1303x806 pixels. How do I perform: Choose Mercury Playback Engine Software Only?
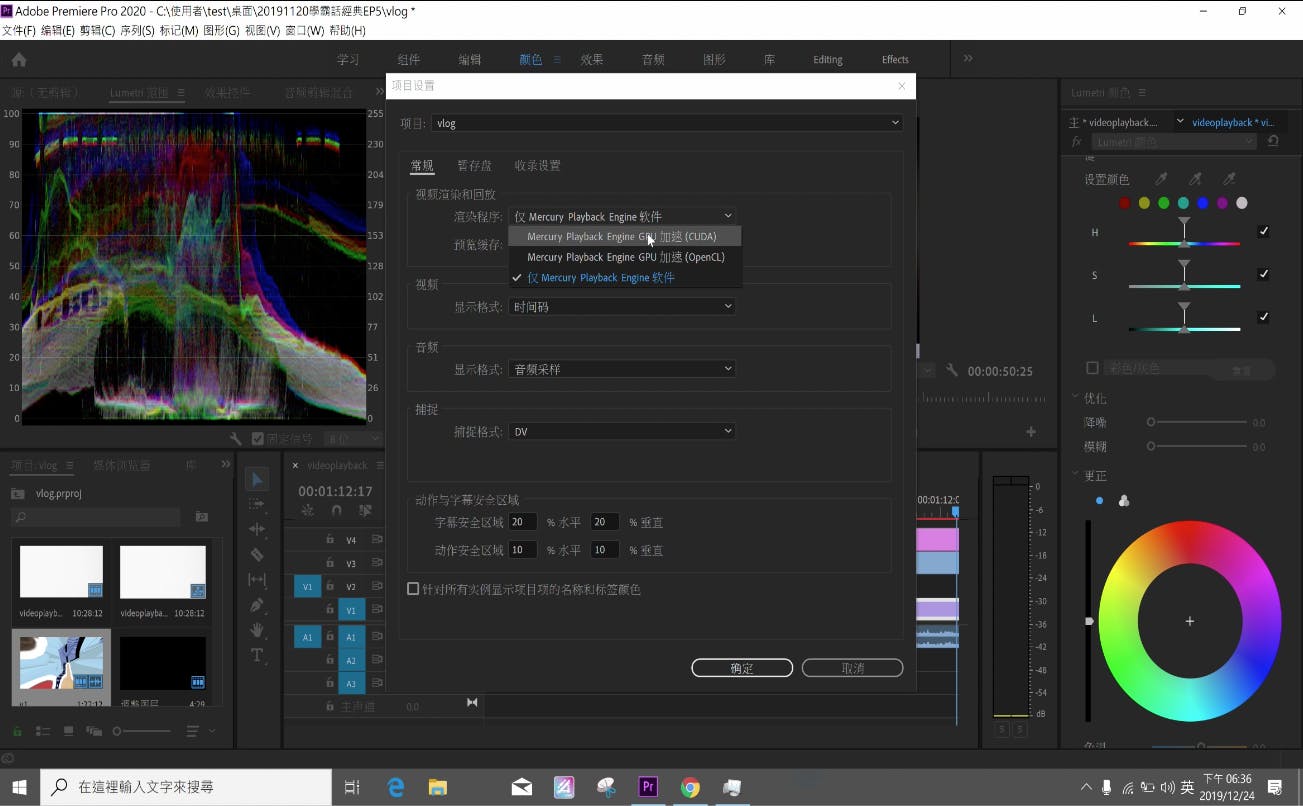626,278
